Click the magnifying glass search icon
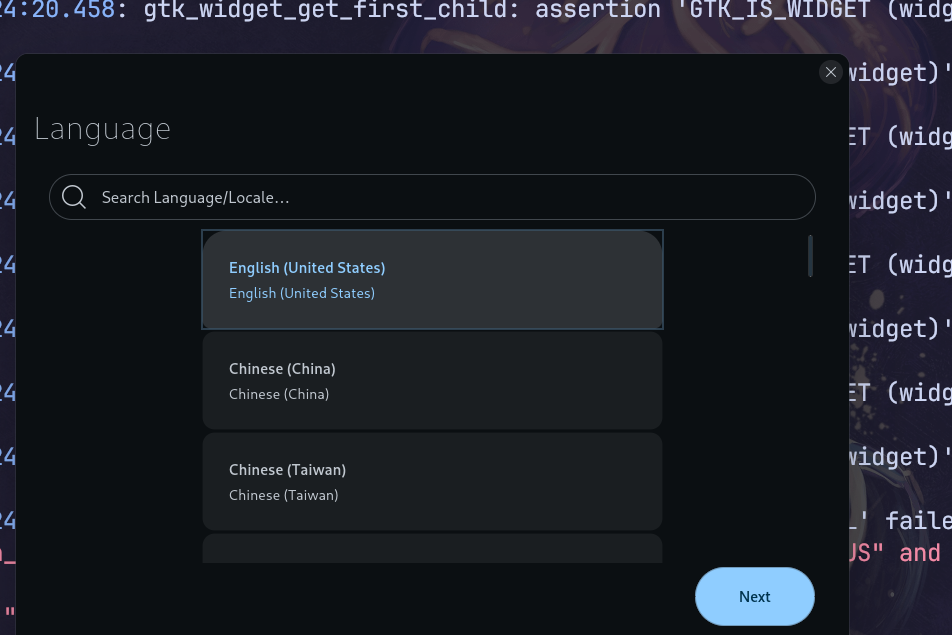 click(74, 197)
